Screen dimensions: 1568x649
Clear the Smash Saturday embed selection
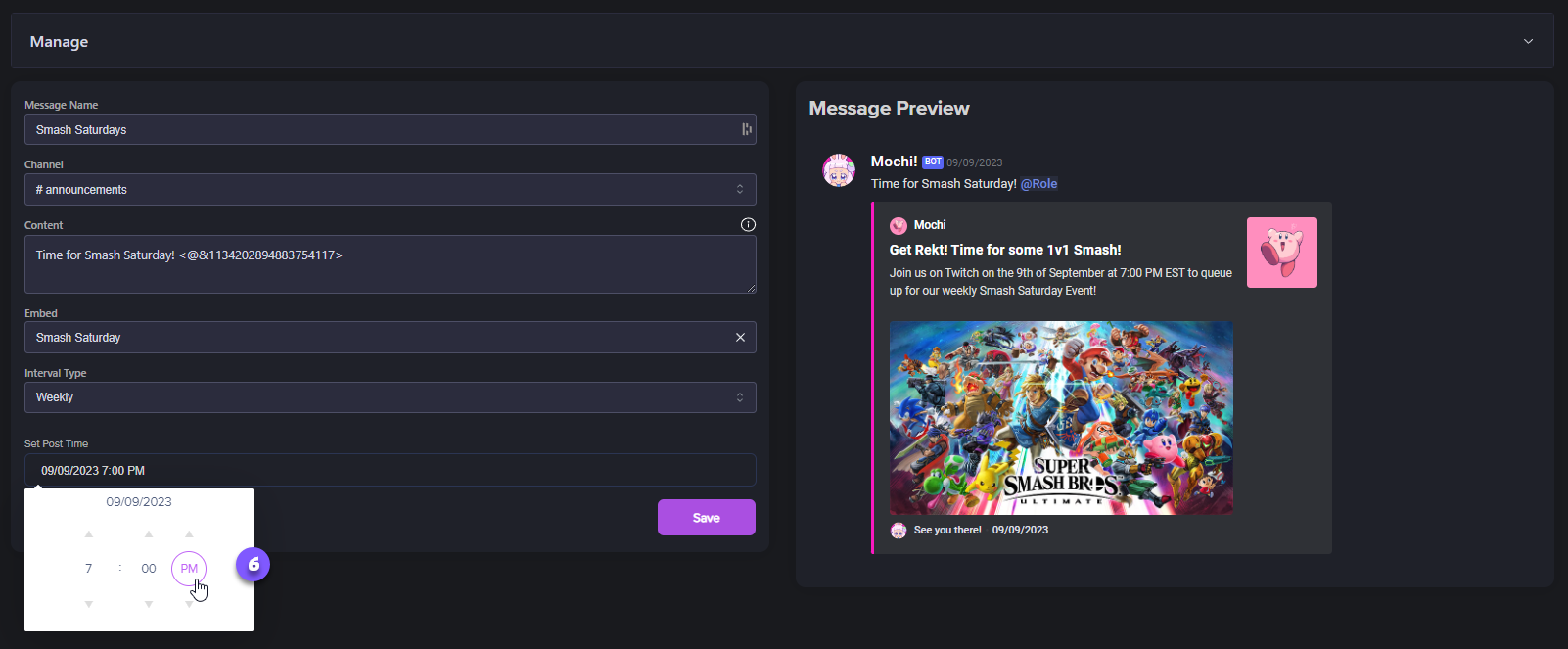coord(740,338)
